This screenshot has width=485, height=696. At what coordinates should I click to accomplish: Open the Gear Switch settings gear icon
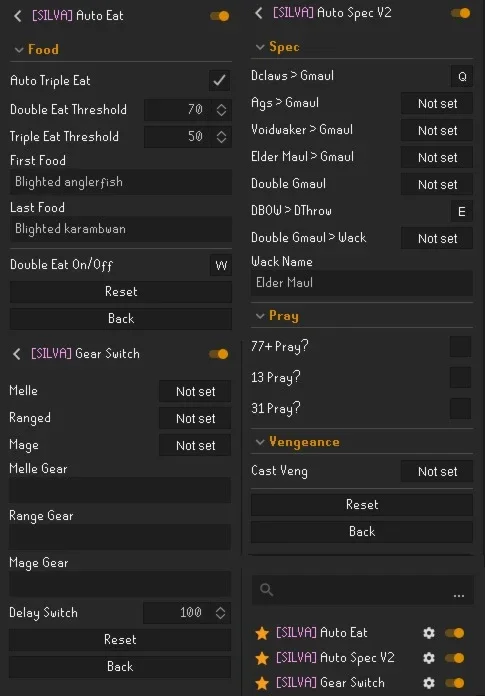pos(429,682)
